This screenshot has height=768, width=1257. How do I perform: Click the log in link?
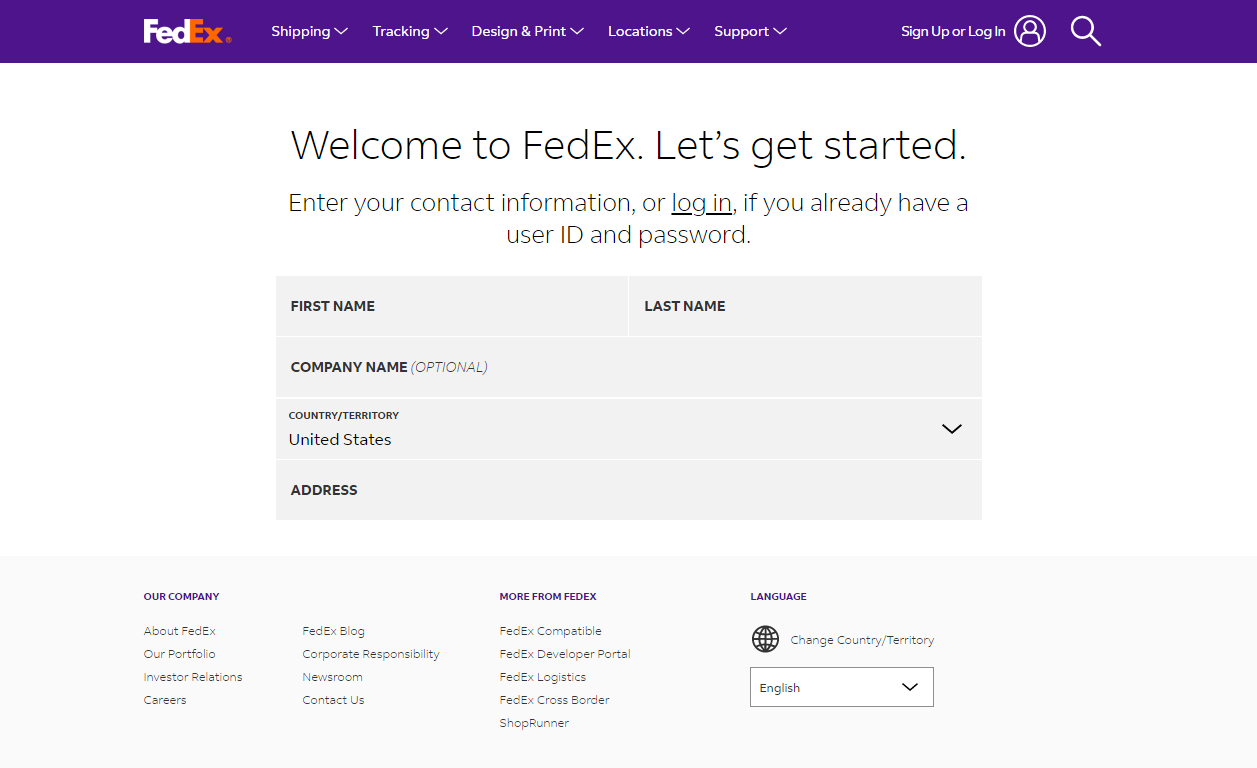[701, 203]
